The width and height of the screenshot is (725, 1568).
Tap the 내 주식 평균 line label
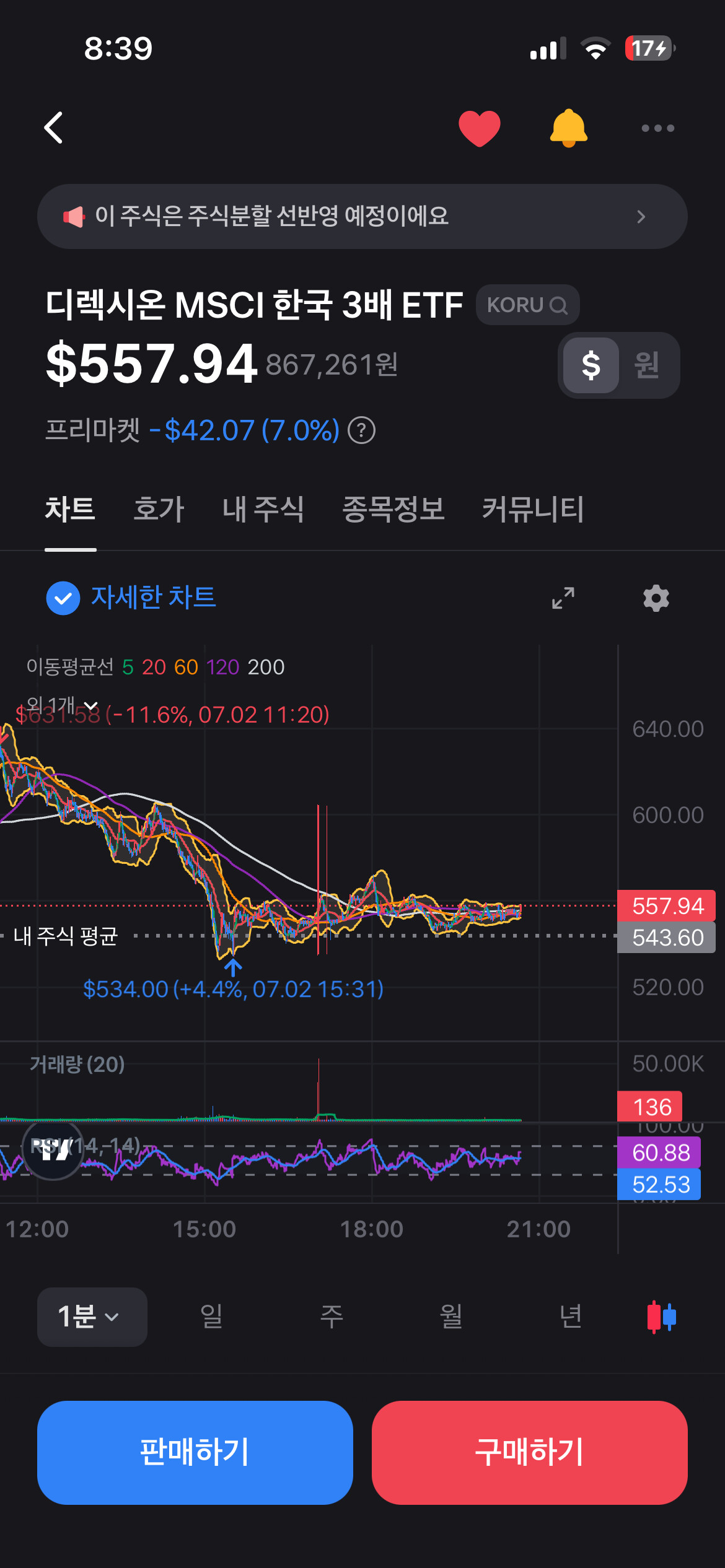(66, 936)
